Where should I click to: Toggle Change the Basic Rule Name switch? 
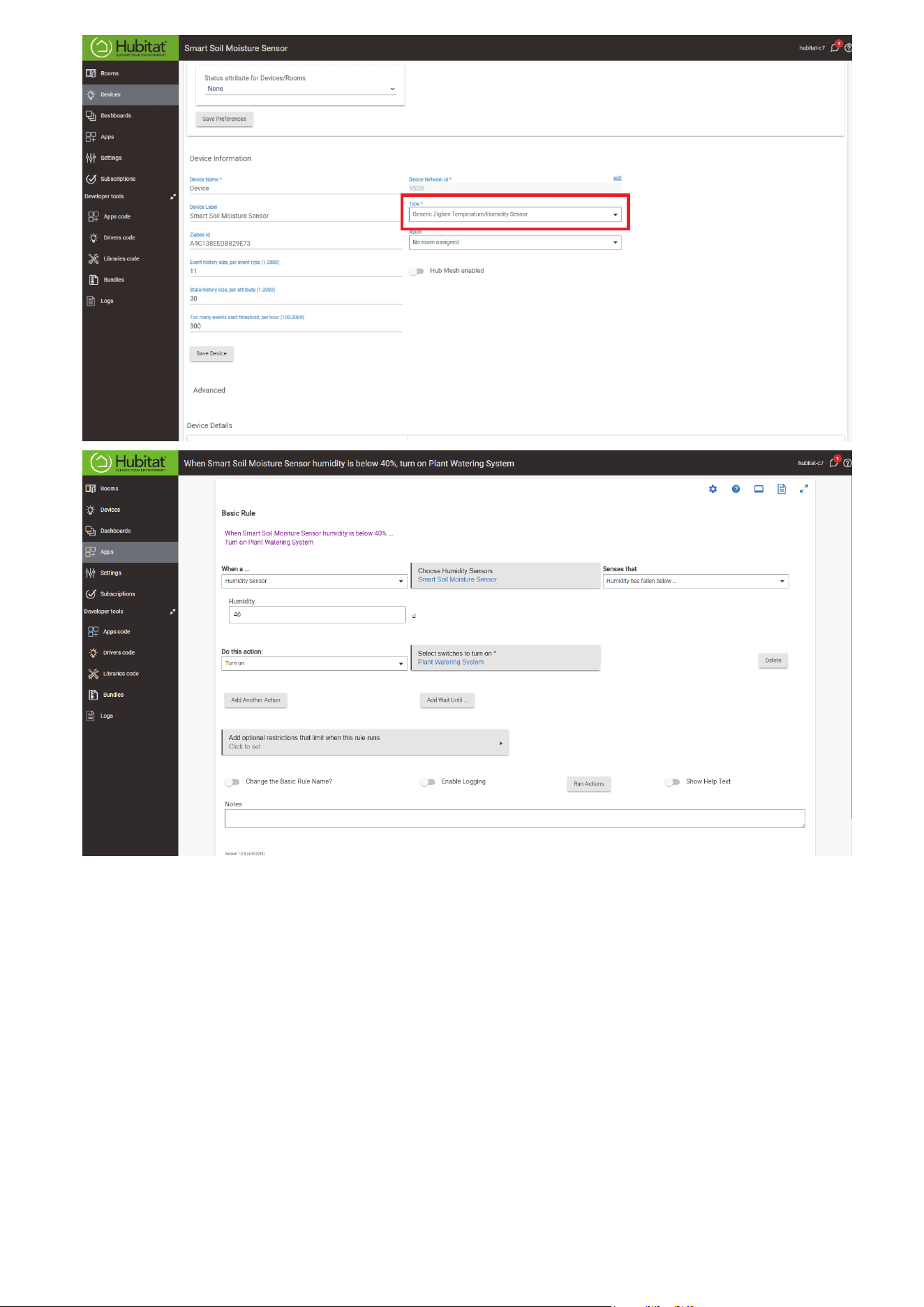coord(232,782)
